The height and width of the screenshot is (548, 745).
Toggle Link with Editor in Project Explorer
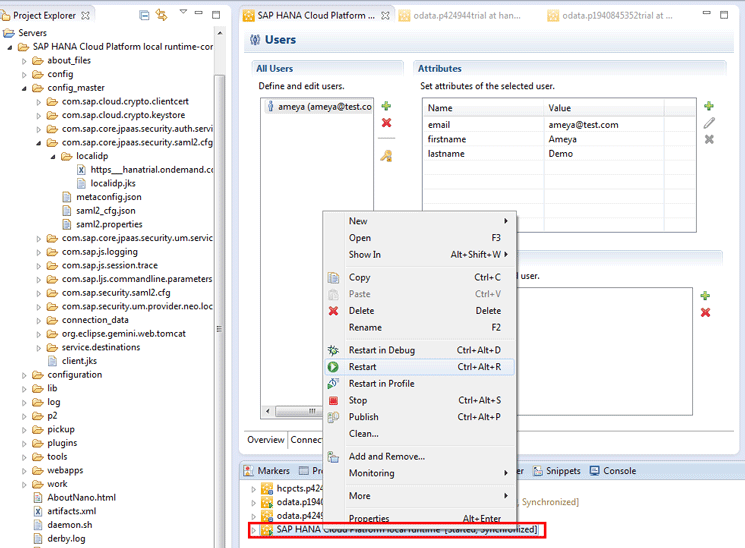[162, 15]
